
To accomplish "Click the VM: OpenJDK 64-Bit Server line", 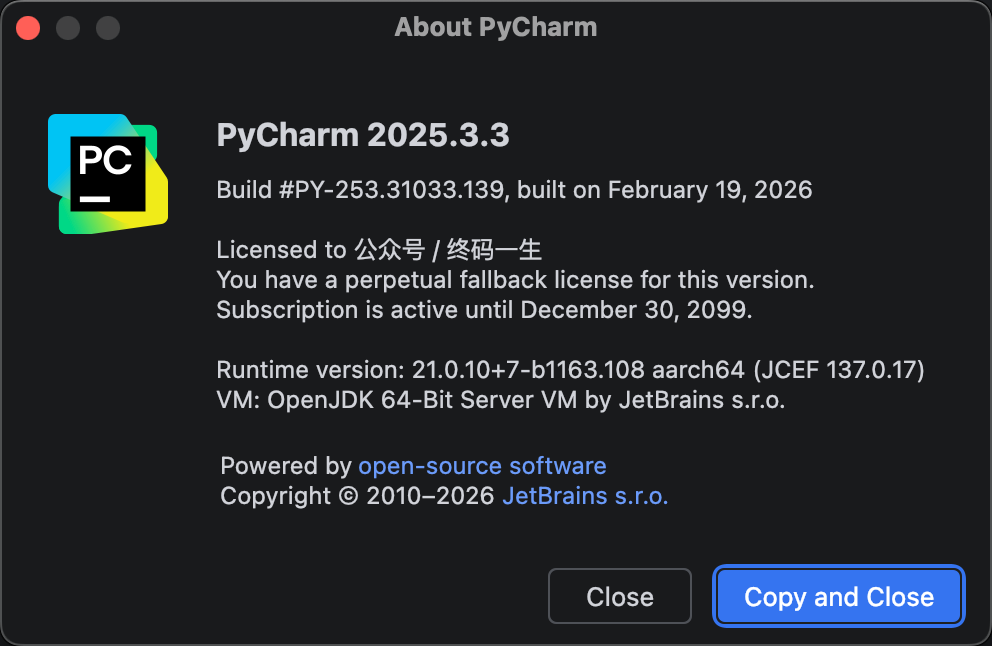I will coord(500,401).
